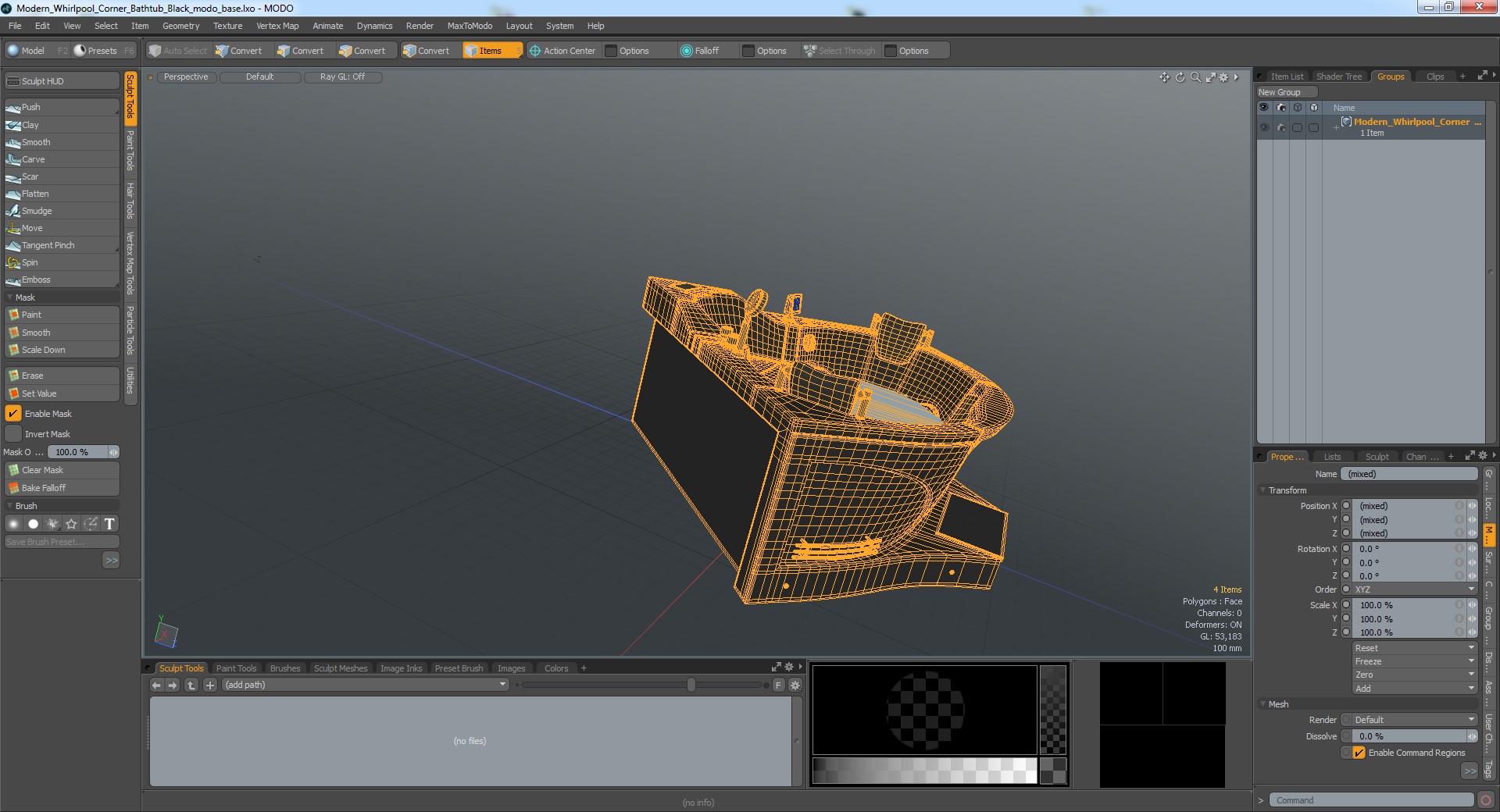This screenshot has height=812, width=1500.
Task: Click the viewport zoom magnifier icon
Action: [x=1195, y=77]
